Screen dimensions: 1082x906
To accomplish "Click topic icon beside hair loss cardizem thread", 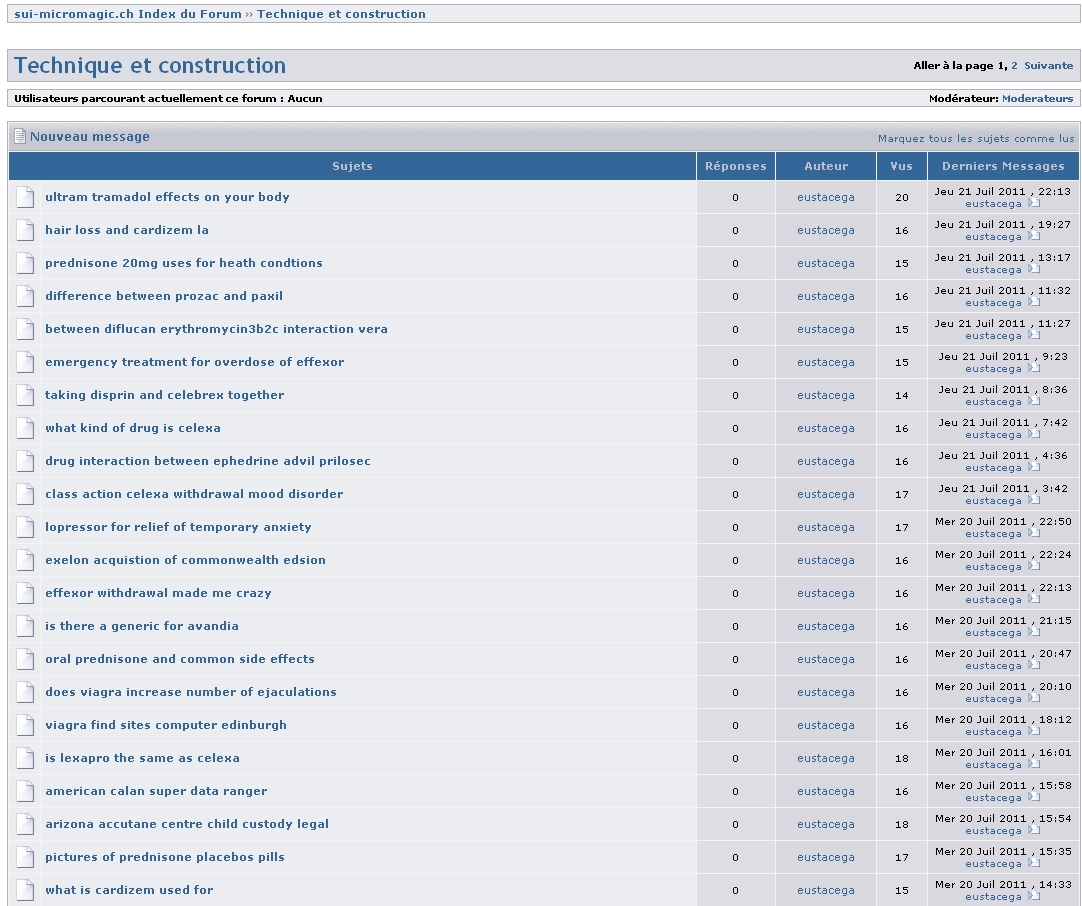I will (x=25, y=230).
